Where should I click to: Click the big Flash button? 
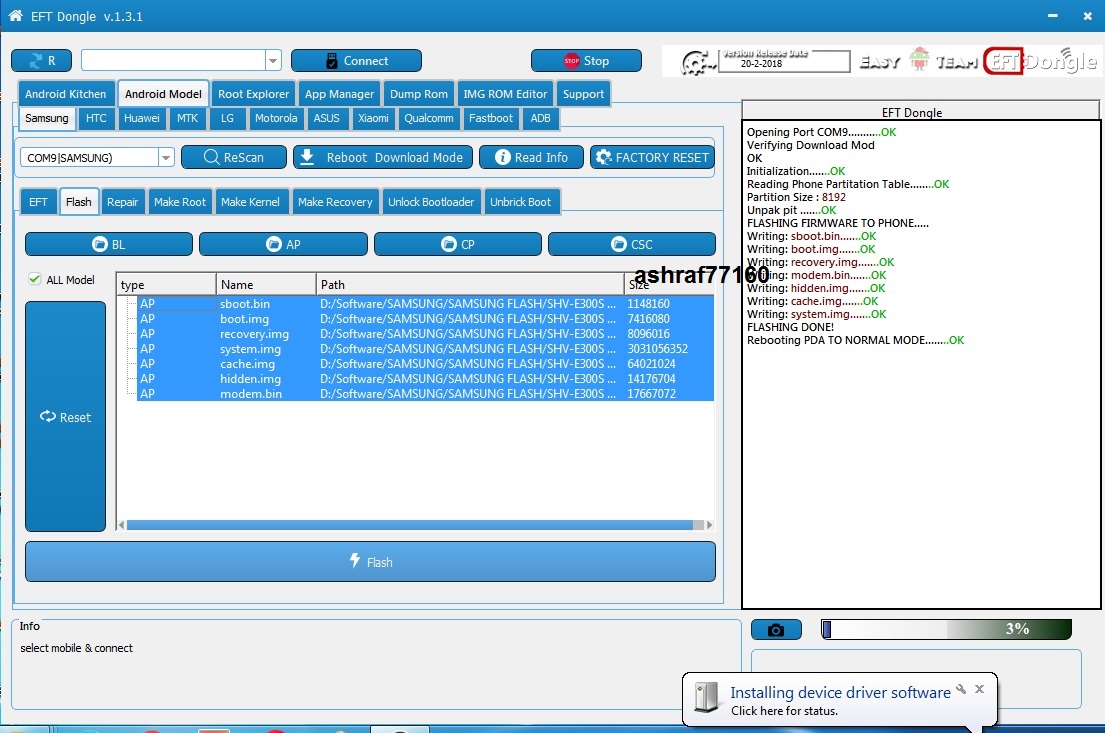371,562
